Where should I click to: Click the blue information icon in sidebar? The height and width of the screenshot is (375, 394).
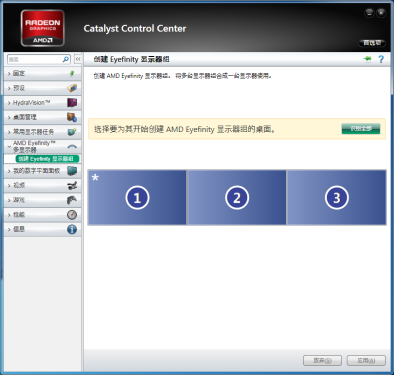pos(72,229)
